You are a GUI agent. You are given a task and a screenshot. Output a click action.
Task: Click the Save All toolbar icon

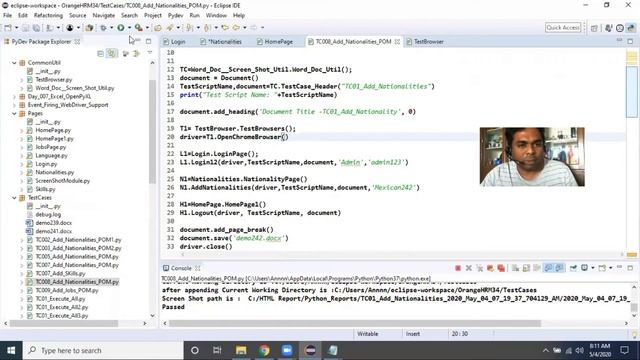36,28
